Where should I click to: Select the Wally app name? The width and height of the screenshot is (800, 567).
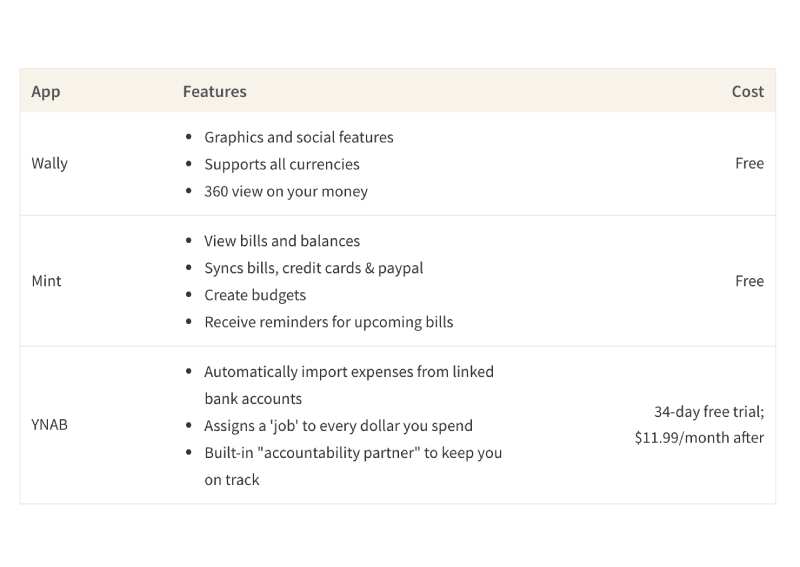(50, 163)
